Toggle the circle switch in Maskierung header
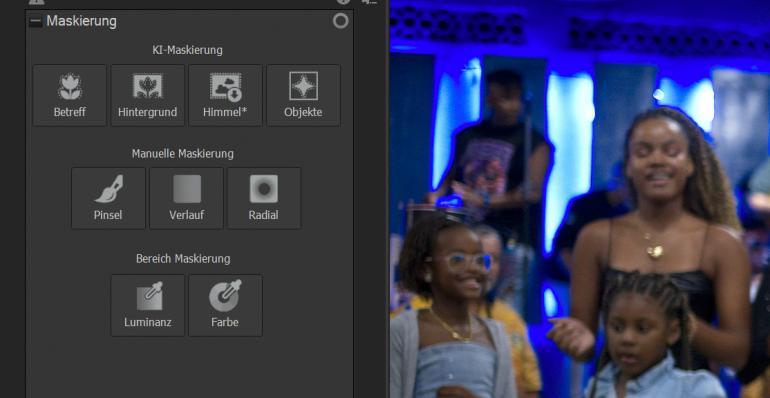Screen dimensions: 770x398 pos(340,21)
